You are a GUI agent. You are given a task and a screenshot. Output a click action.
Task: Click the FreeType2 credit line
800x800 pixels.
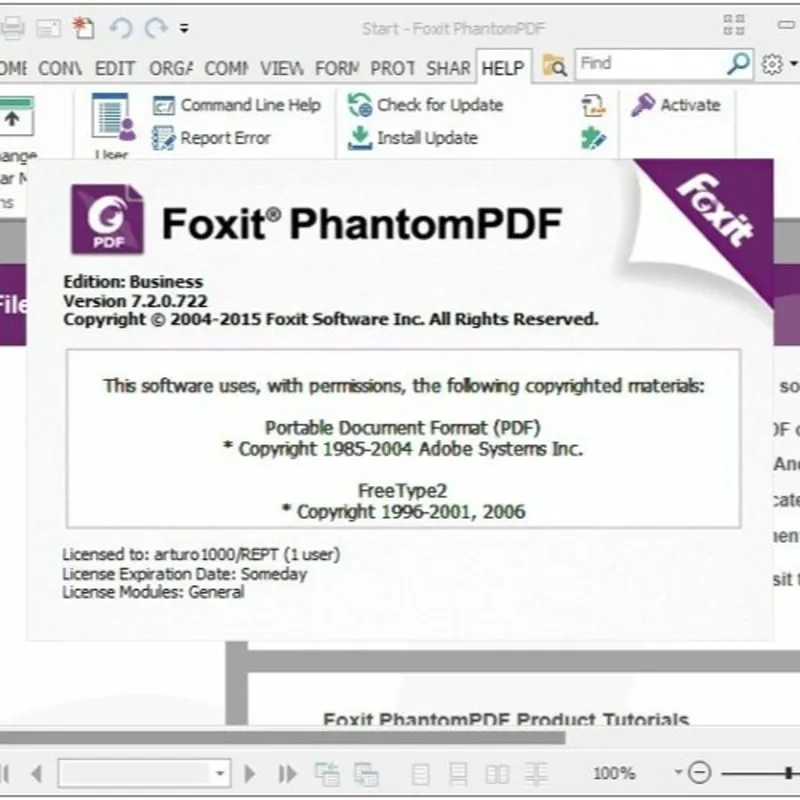point(403,491)
